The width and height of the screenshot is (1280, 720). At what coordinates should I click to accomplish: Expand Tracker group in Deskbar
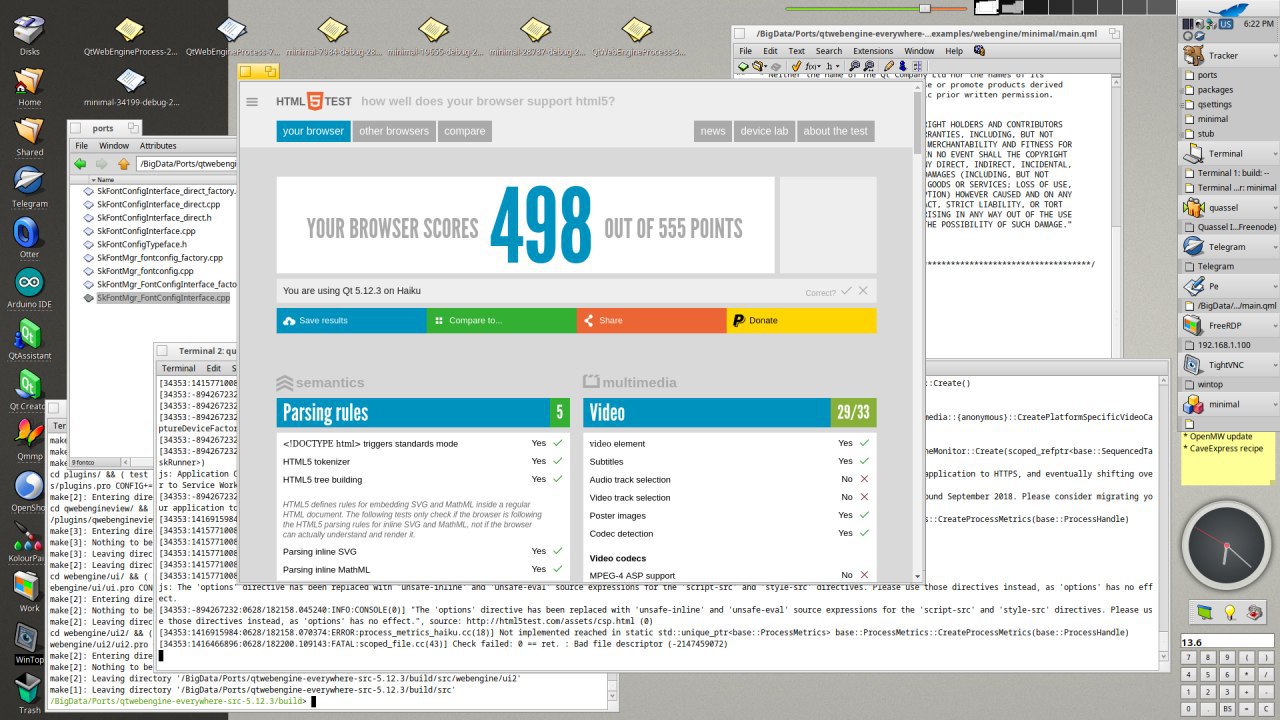[1273, 56]
